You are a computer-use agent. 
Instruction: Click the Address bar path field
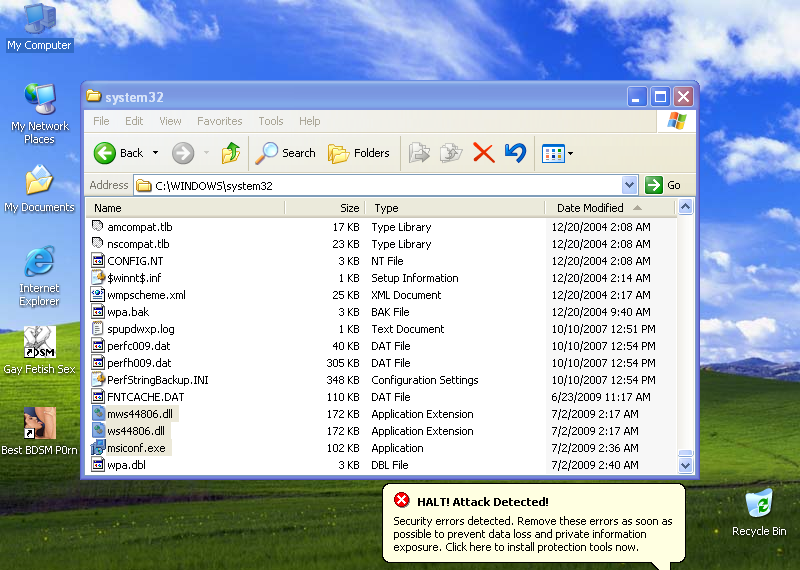[378, 185]
